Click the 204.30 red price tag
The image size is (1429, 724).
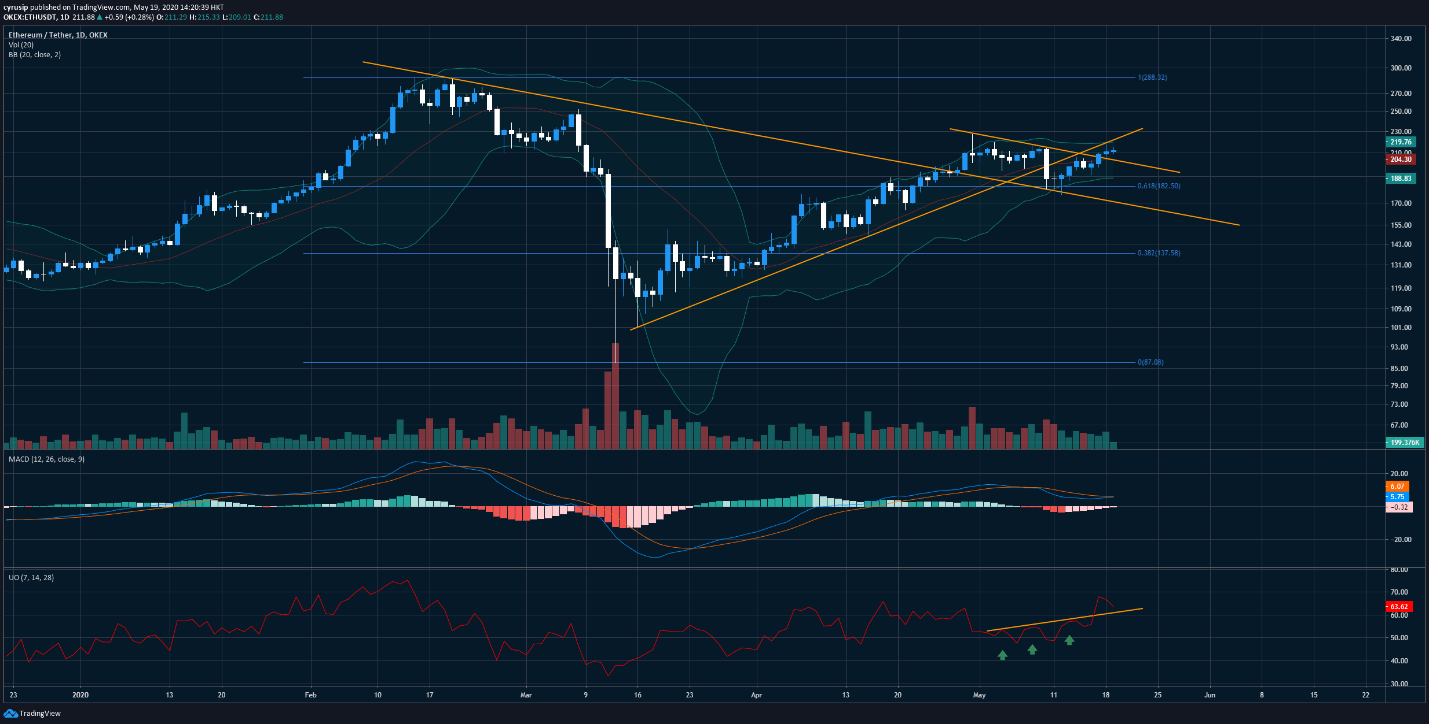click(x=1400, y=159)
